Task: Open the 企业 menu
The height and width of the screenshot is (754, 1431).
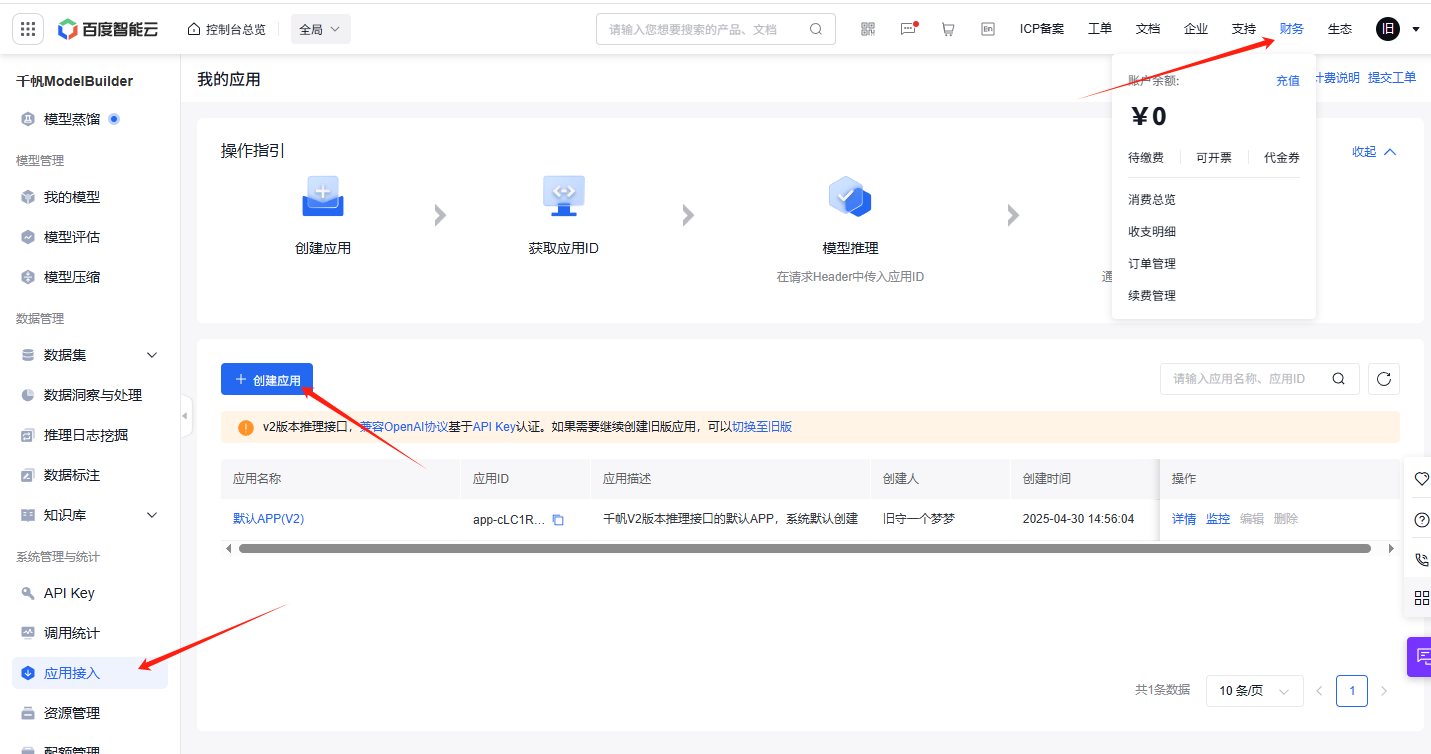Action: [x=1196, y=29]
